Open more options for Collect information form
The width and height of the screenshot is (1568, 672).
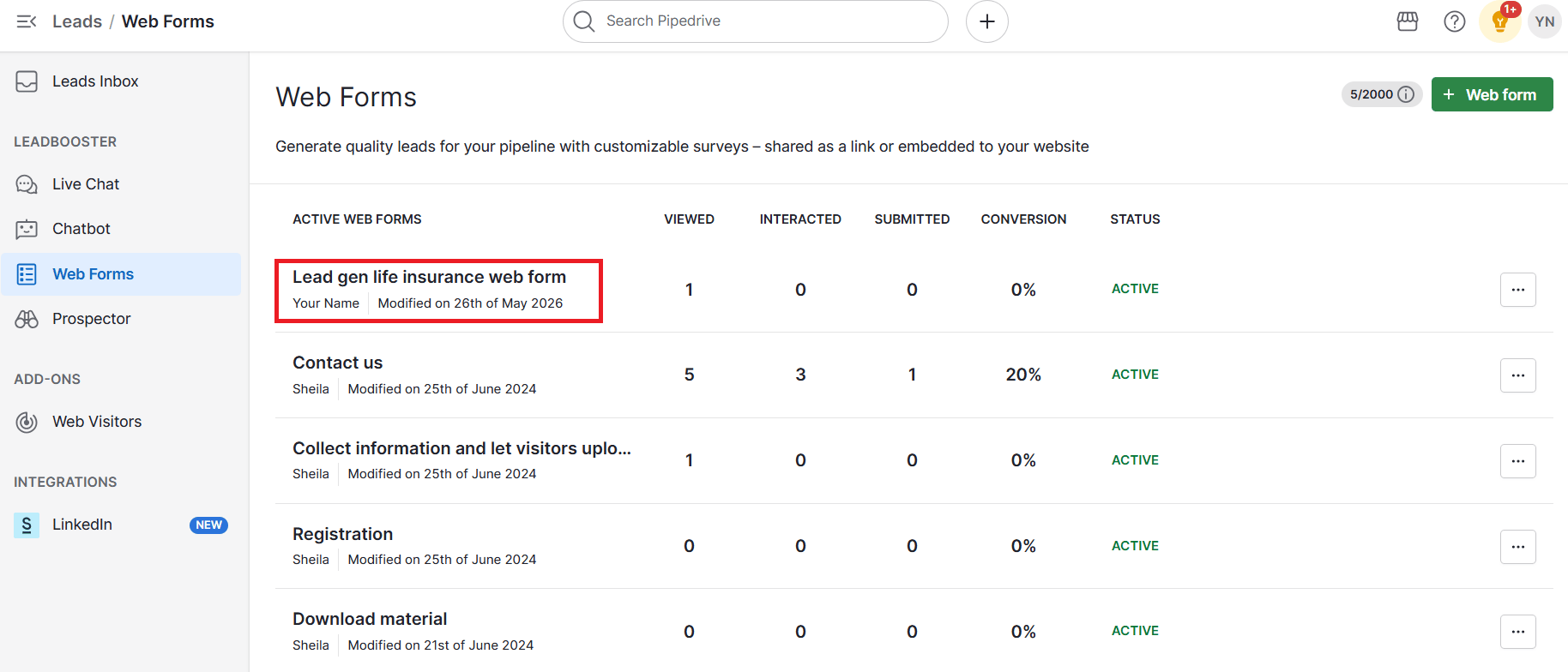tap(1517, 461)
